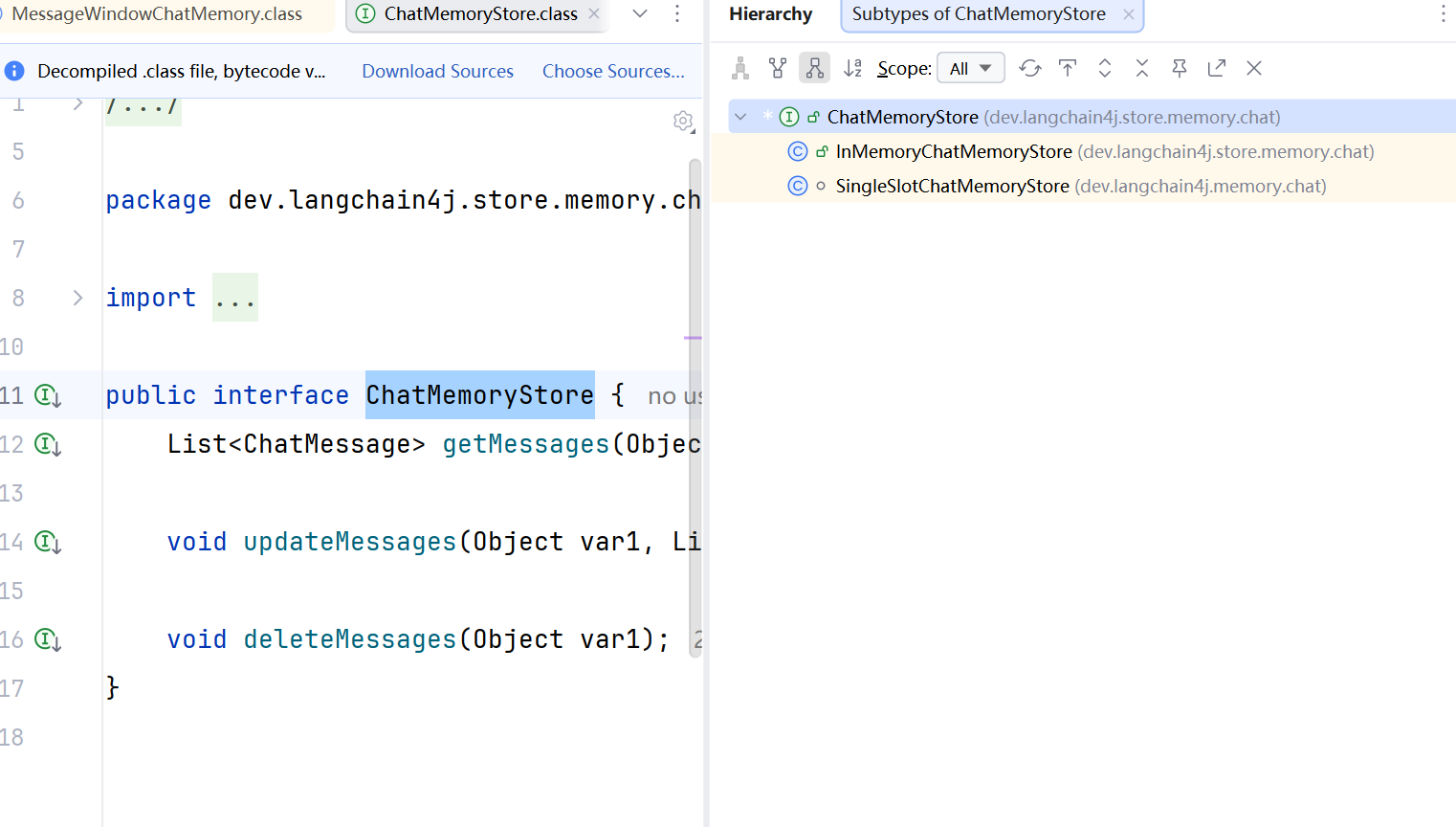The height and width of the screenshot is (827, 1456).
Task: Click implemented method gutter icon on line 12
Action: [48, 444]
